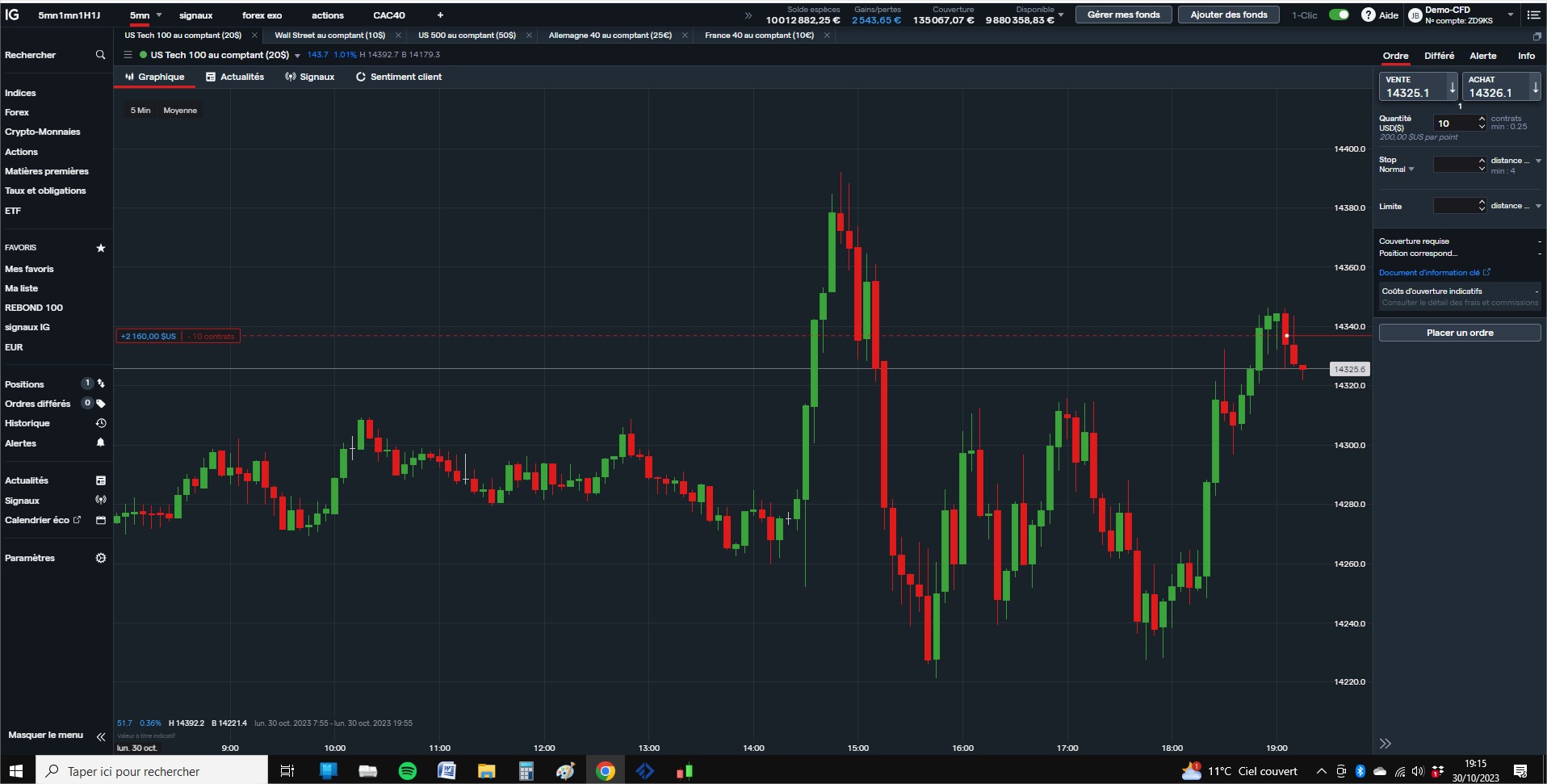Open Paramètres gear icon
Screen dimensions: 1547x784
click(x=101, y=558)
